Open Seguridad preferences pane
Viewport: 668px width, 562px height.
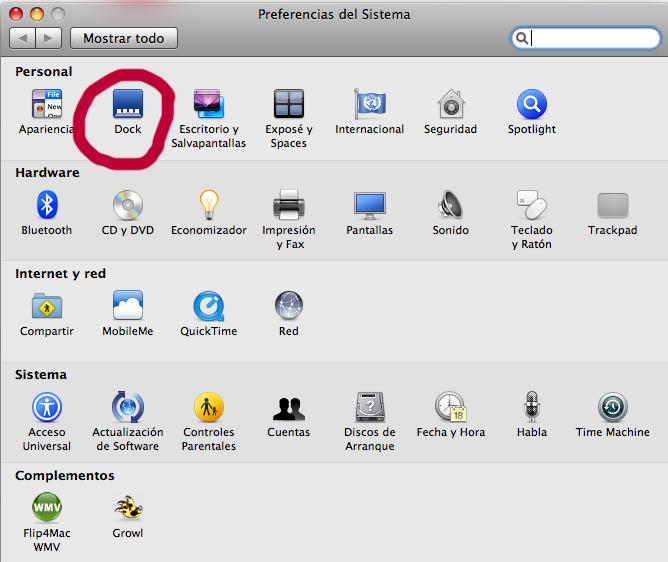coord(450,105)
